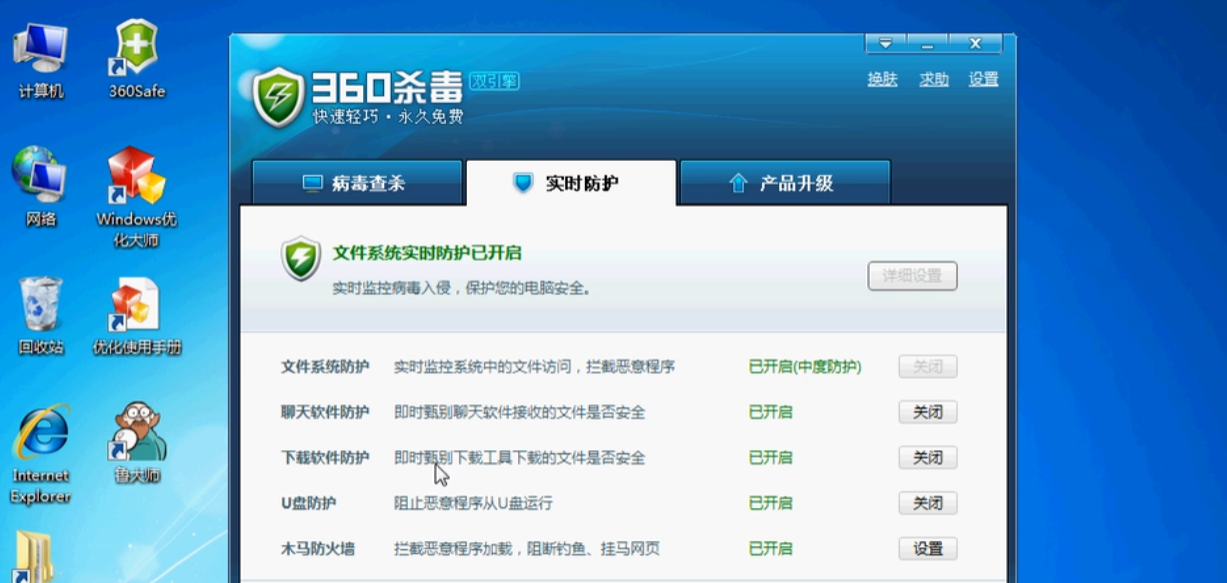Image resolution: width=1227 pixels, height=583 pixels.
Task: Click the 求助 link
Action: pos(934,79)
